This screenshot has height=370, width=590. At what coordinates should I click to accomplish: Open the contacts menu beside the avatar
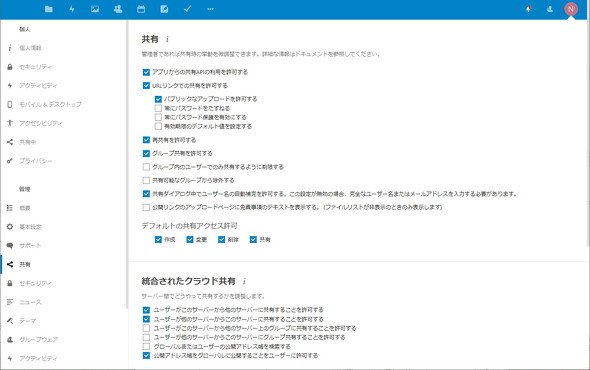click(x=550, y=9)
